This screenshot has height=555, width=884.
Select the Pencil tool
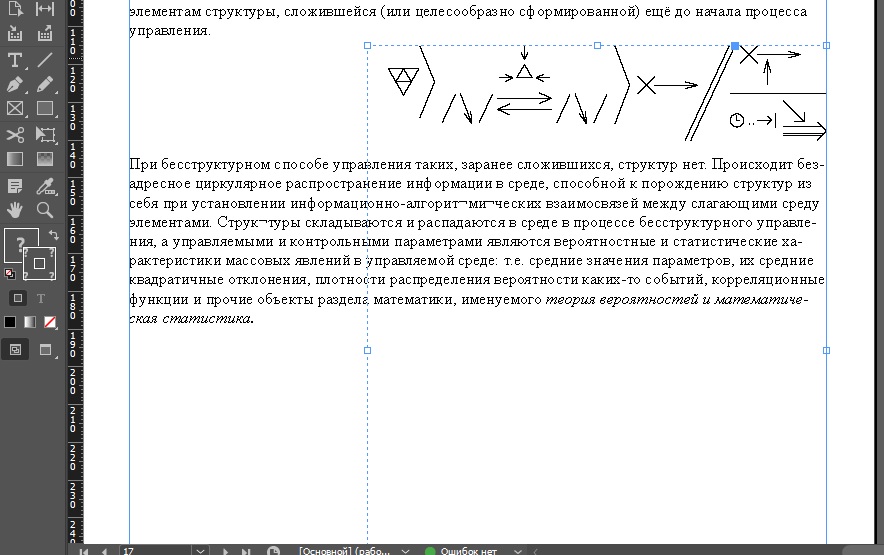point(45,84)
